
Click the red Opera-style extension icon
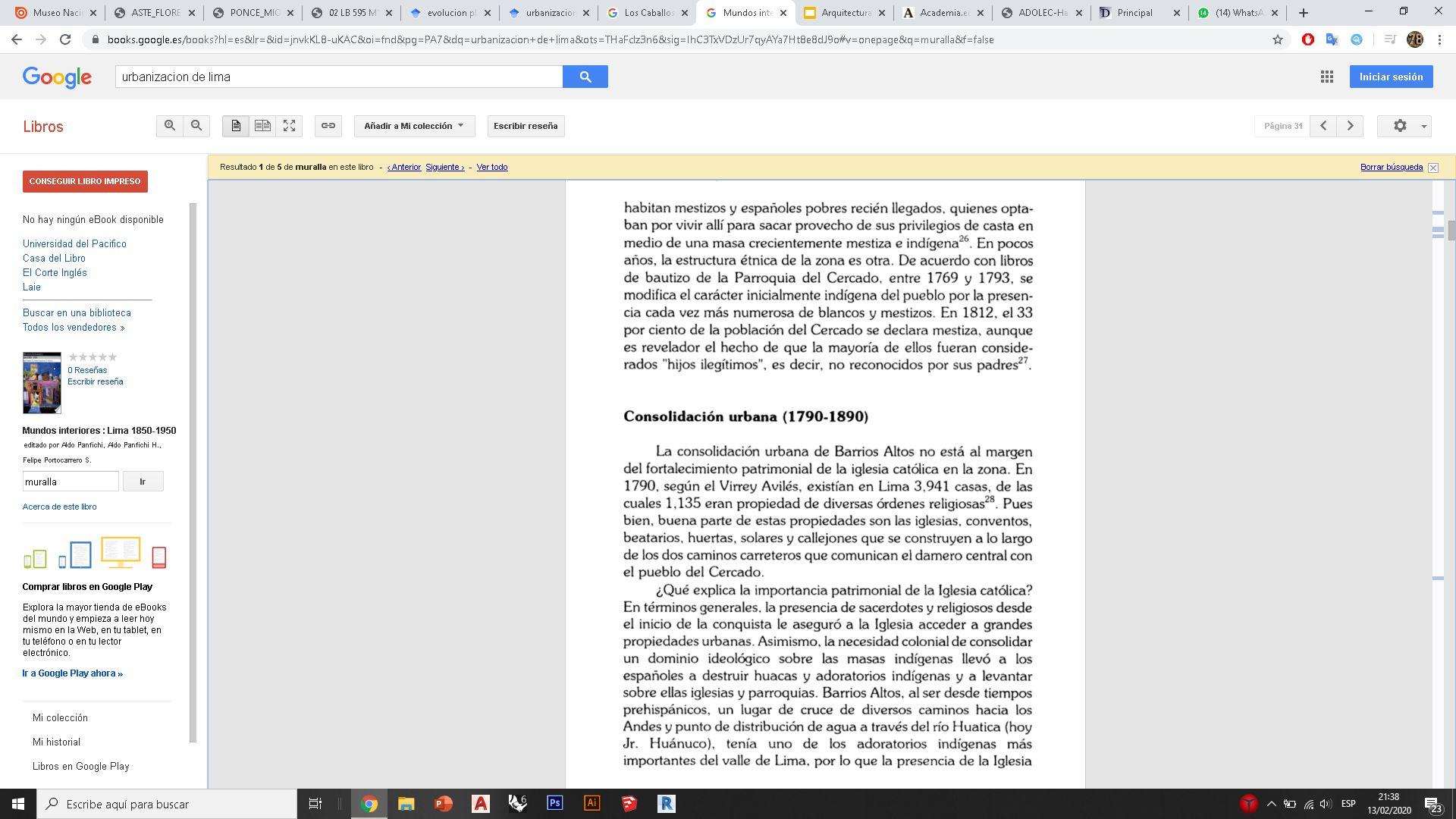tap(1308, 39)
